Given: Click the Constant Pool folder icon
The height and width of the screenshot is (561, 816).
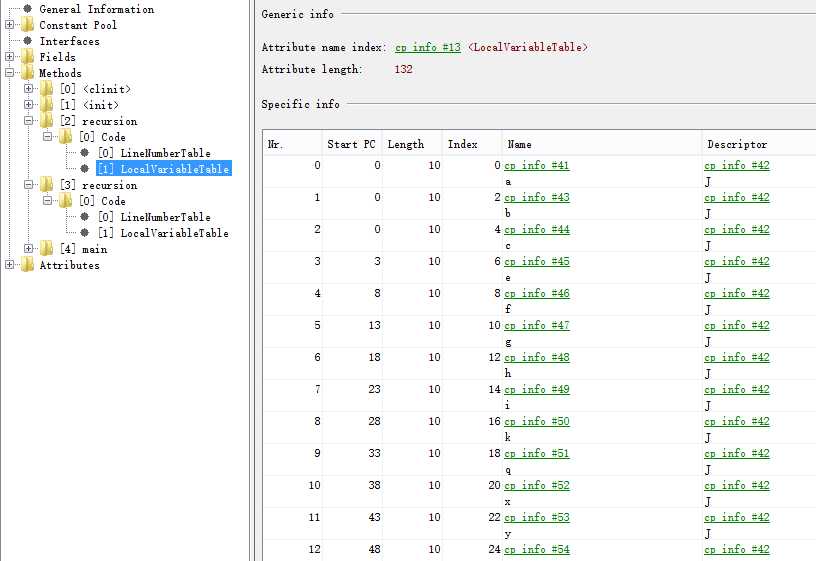Looking at the screenshot, I should pos(27,25).
